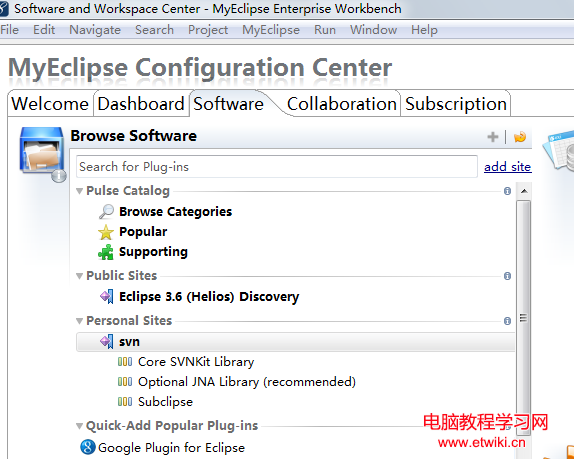Click the Google icon beside Google Plugin for Eclipse
Image resolution: width=574 pixels, height=459 pixels.
coord(88,447)
